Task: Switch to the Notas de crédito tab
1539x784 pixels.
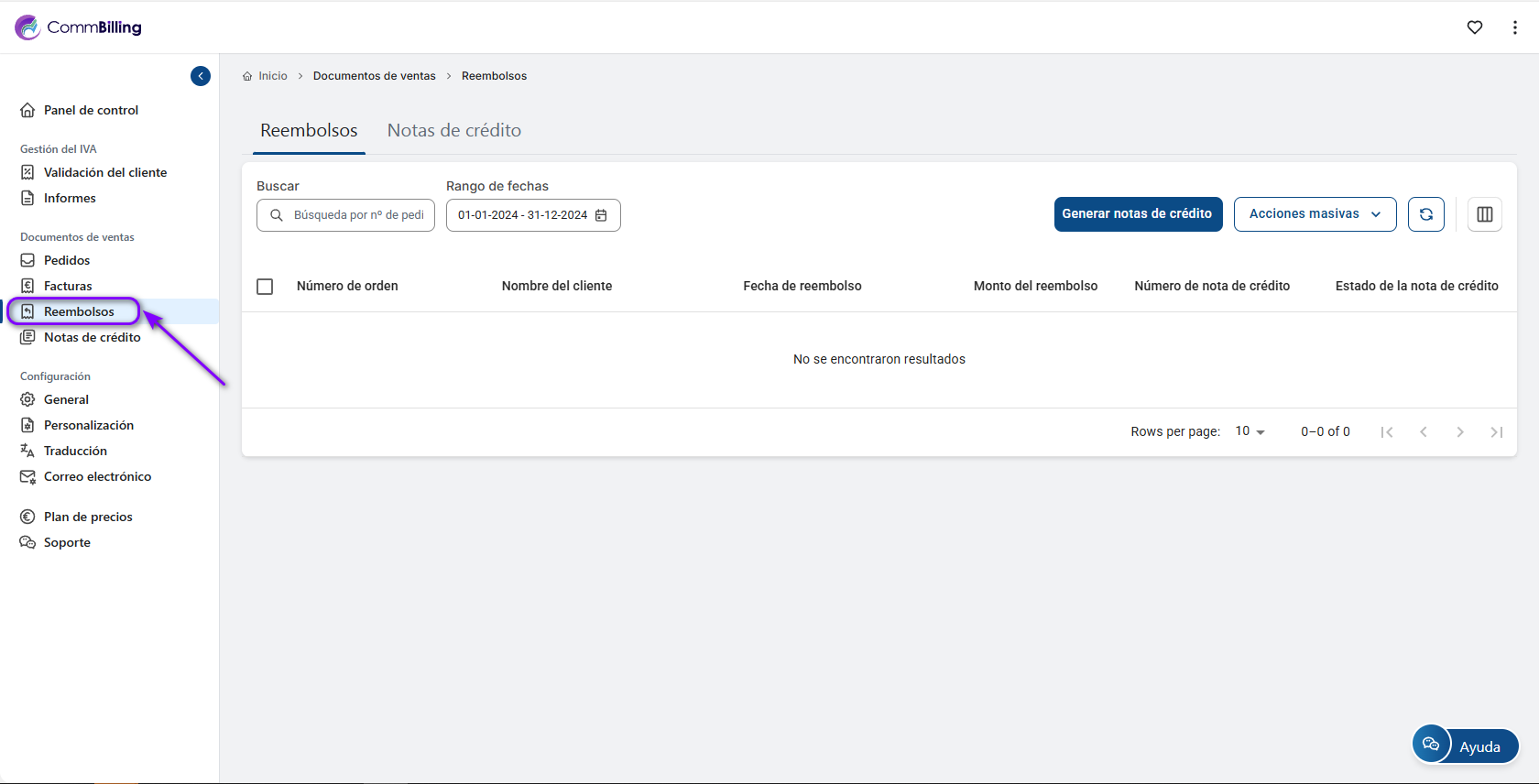Action: [454, 130]
